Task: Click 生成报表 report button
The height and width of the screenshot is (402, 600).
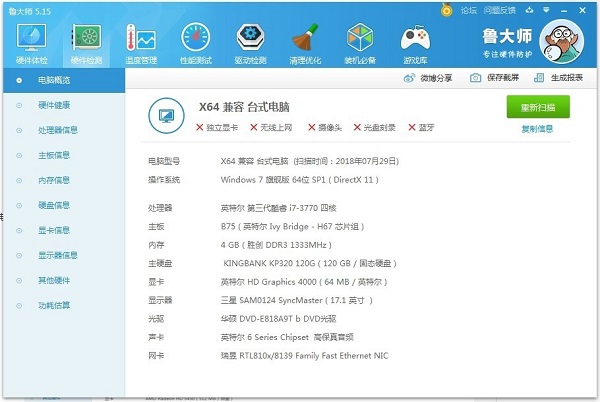Action: click(x=560, y=78)
